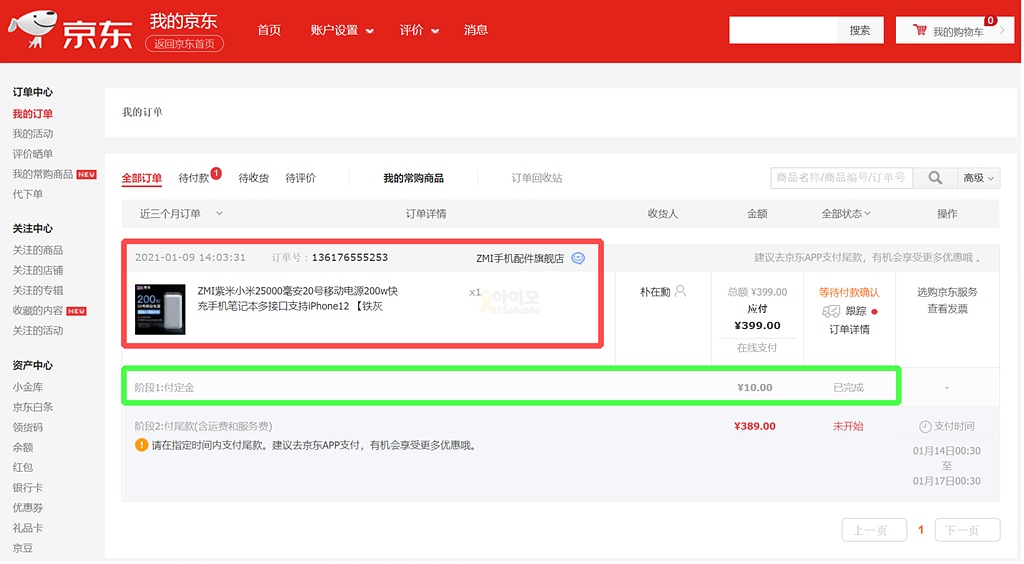Open 我的常购商品 in sidebar
The height and width of the screenshot is (564, 1024).
click(43, 175)
